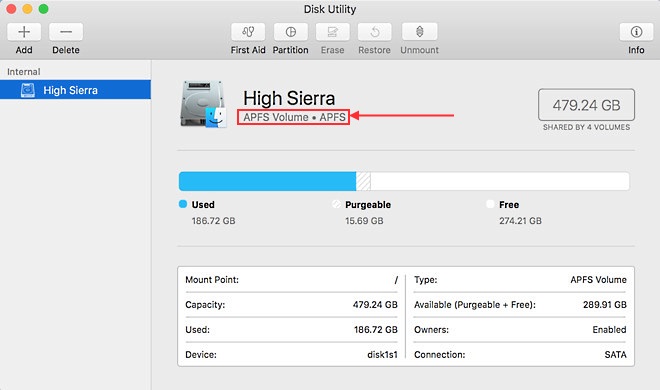Open the Info toolbar icon
The width and height of the screenshot is (660, 390).
click(x=636, y=32)
